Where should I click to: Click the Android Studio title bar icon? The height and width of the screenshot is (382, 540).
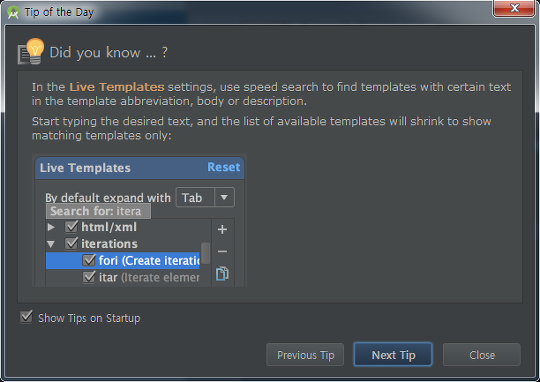13,12
